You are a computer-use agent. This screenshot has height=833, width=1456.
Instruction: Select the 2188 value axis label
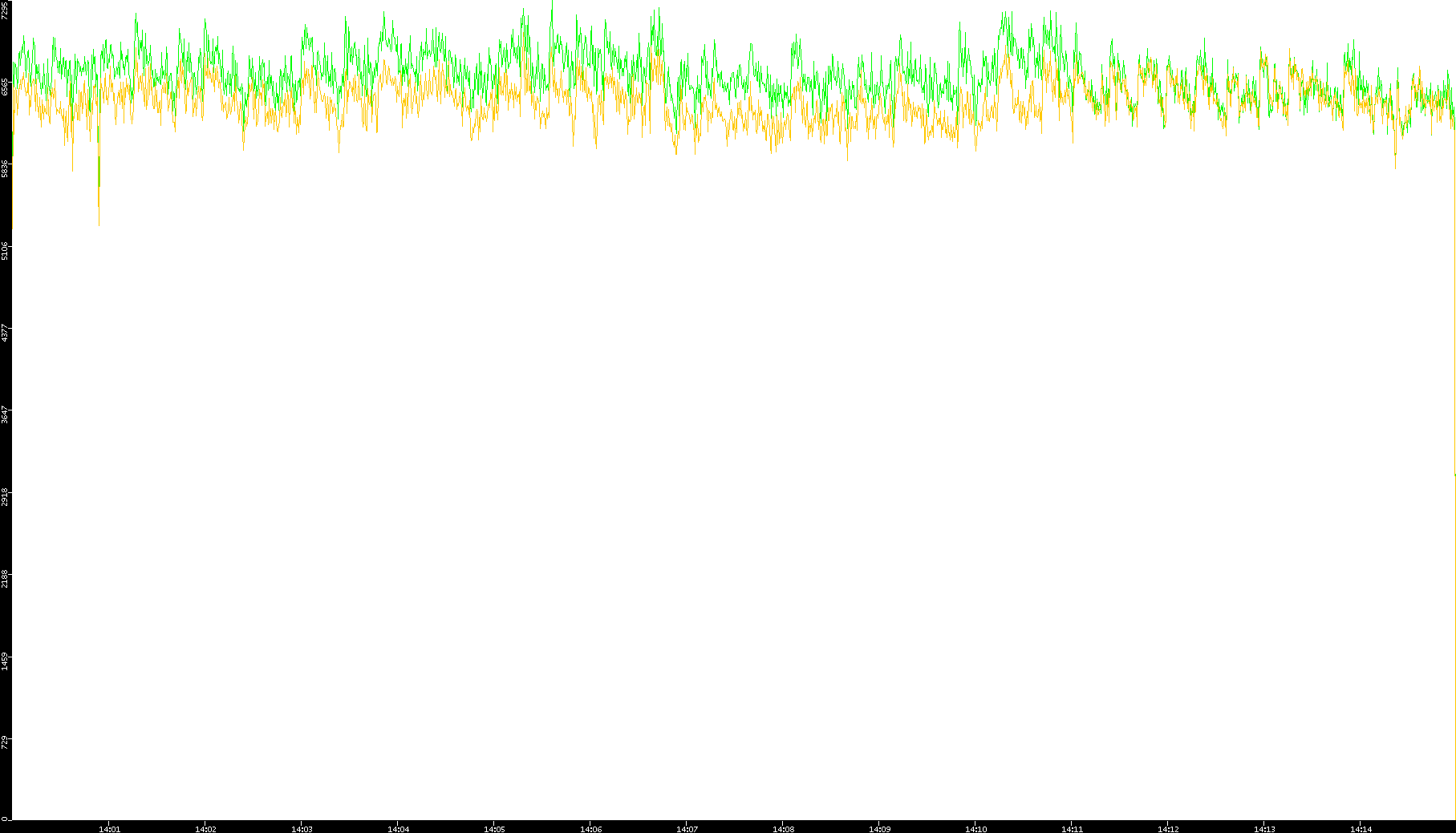click(x=6, y=578)
